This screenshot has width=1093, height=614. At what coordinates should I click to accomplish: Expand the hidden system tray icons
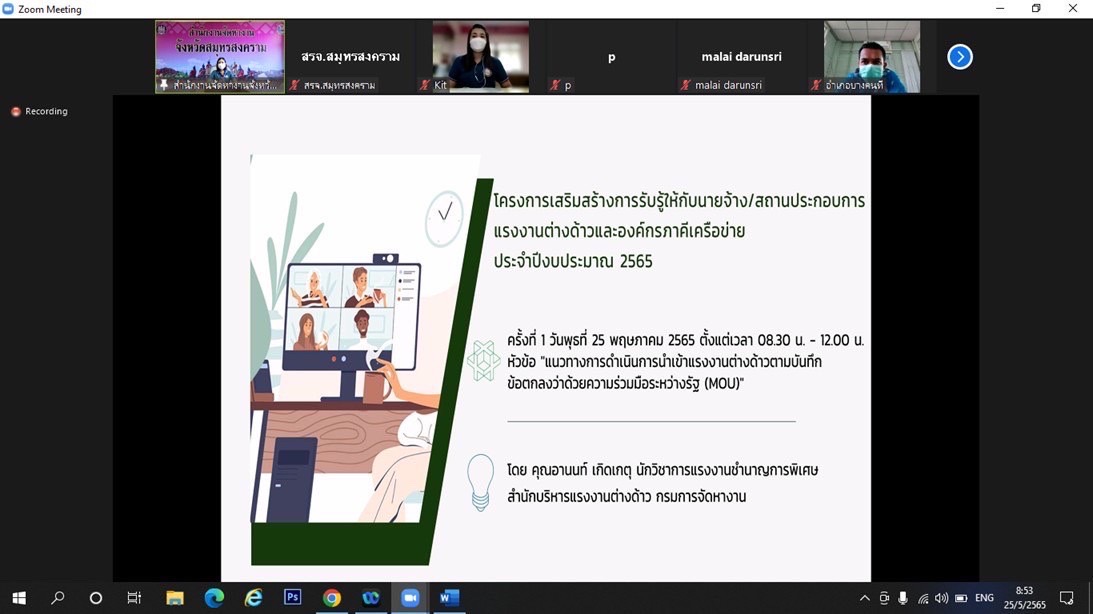(x=865, y=598)
